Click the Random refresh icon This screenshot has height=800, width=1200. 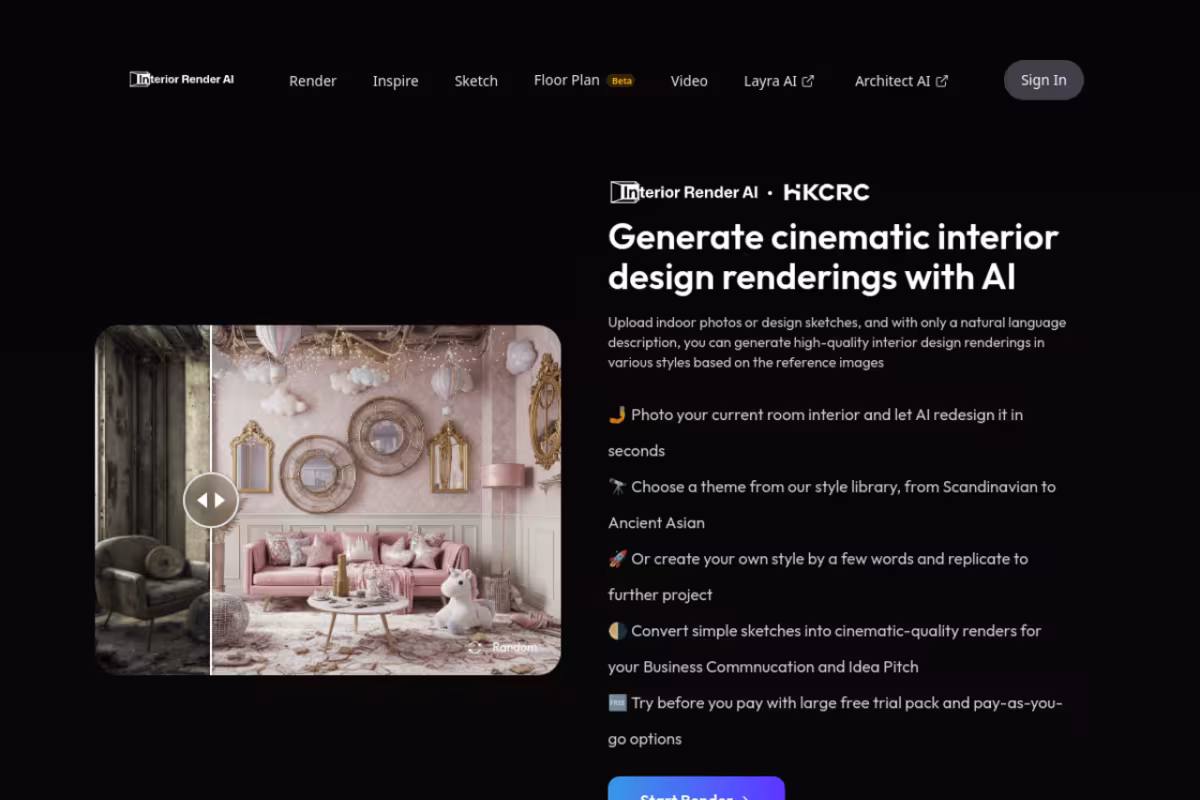[475, 647]
